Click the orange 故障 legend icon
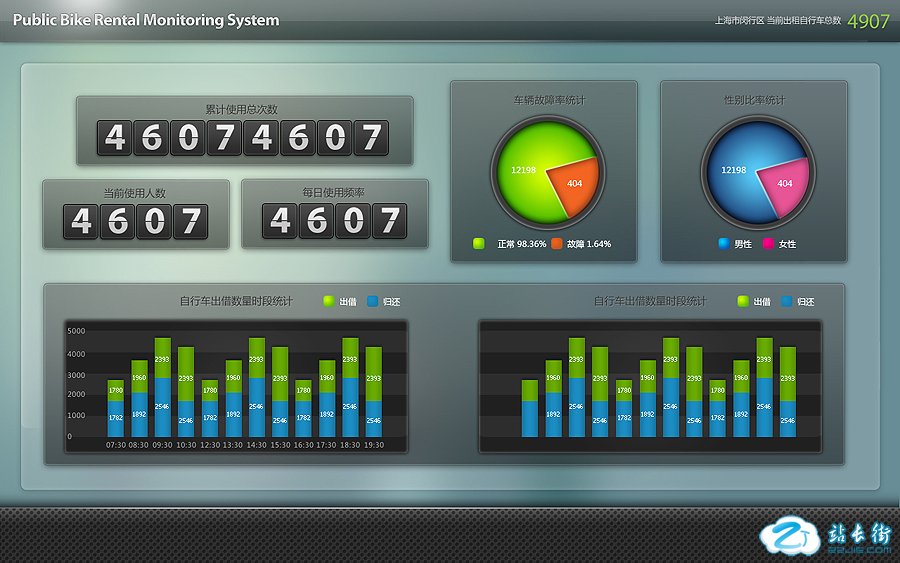 [x=557, y=243]
